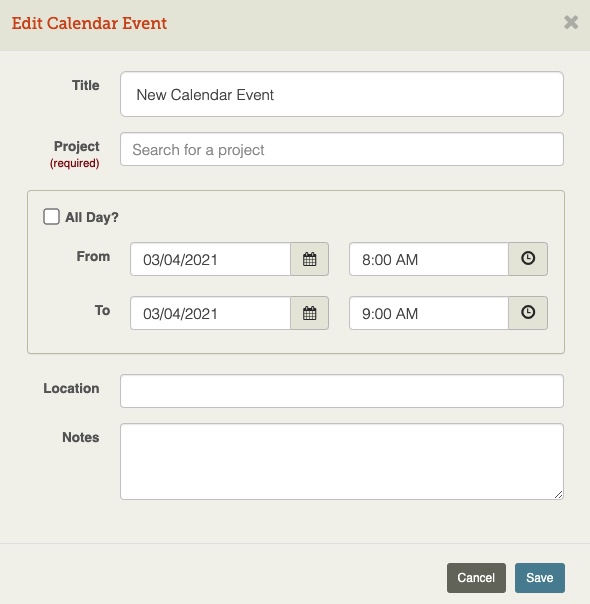Click the To date field 03/04/2021
Viewport: 590px width, 604px height.
(x=210, y=313)
